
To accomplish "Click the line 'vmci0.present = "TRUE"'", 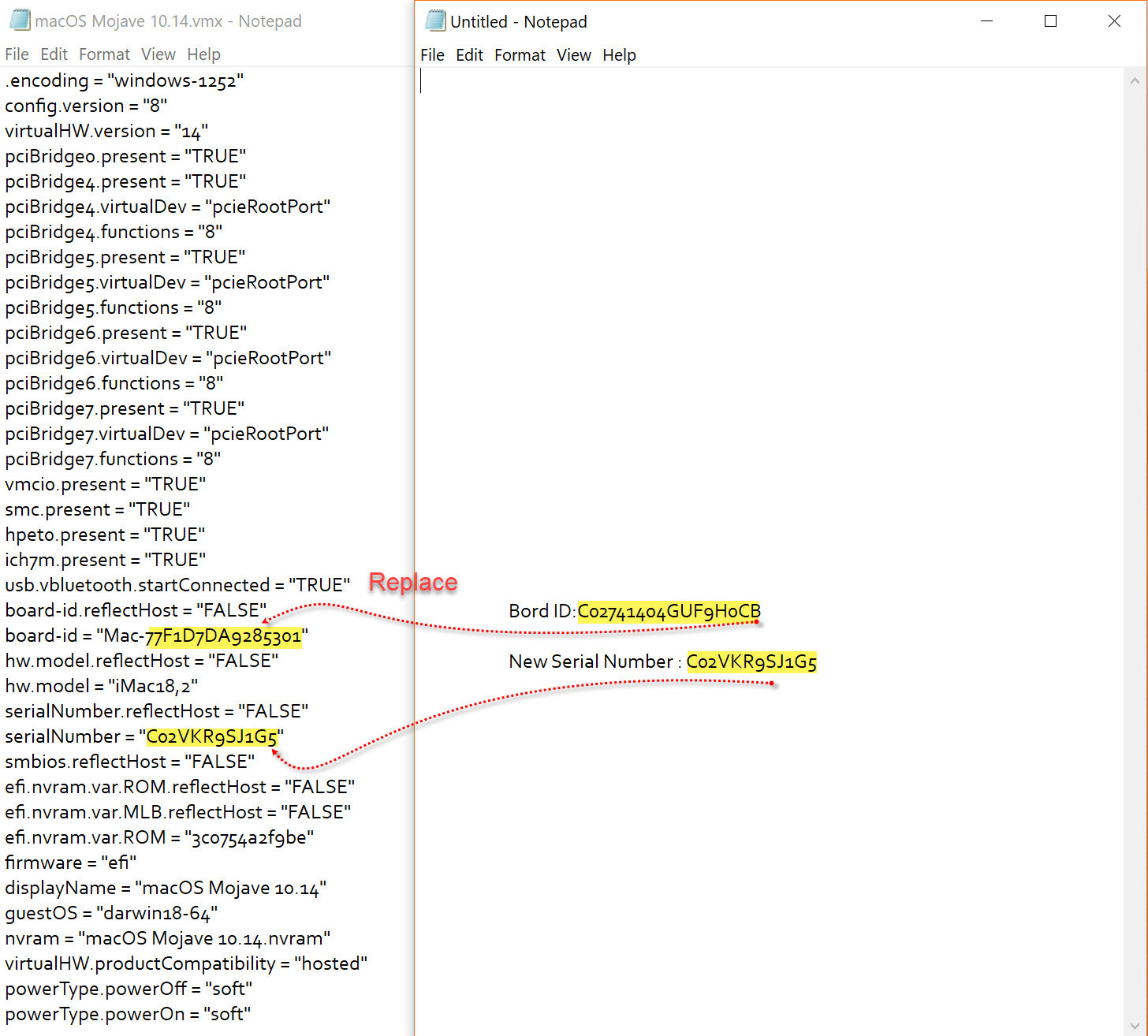I will 105,484.
